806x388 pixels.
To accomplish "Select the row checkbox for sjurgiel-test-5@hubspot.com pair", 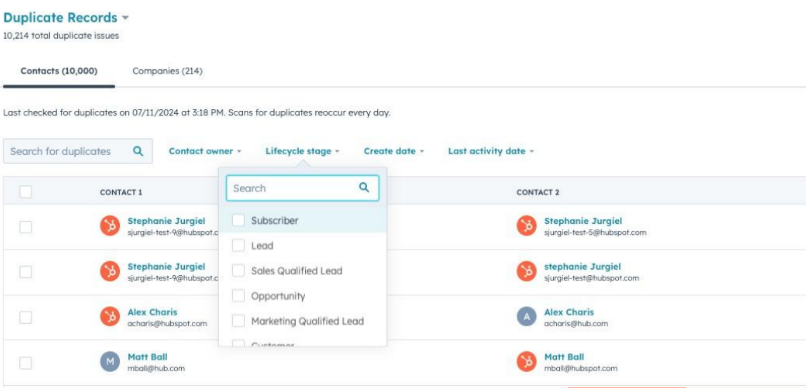I will [x=25, y=227].
